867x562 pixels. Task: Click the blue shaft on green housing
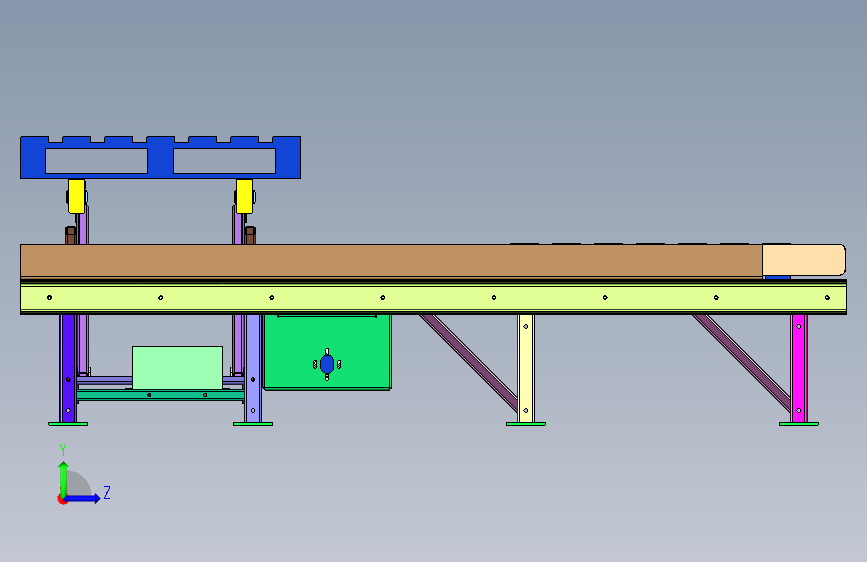pos(327,364)
